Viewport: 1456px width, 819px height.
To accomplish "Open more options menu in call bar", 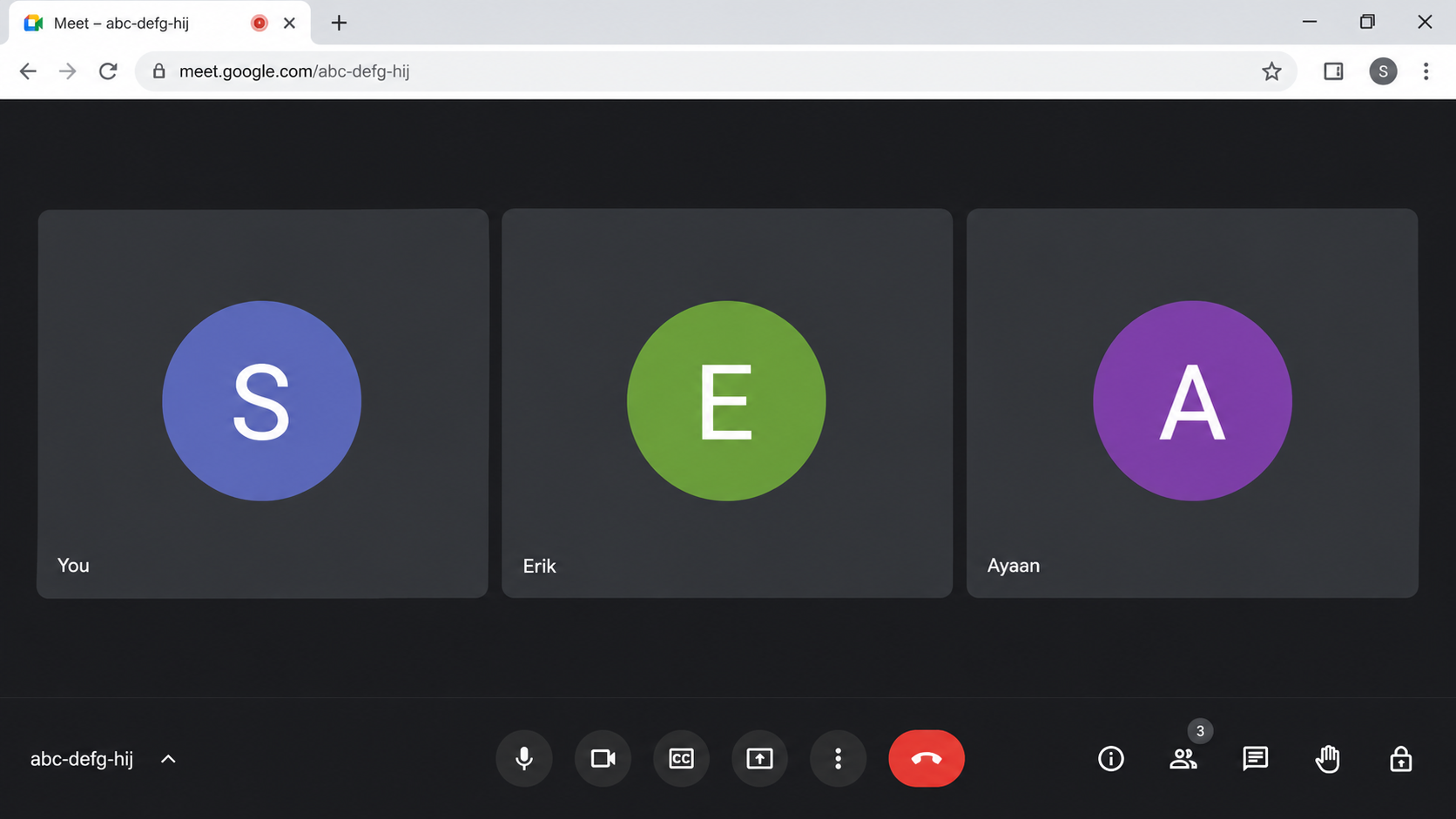I will 838,759.
